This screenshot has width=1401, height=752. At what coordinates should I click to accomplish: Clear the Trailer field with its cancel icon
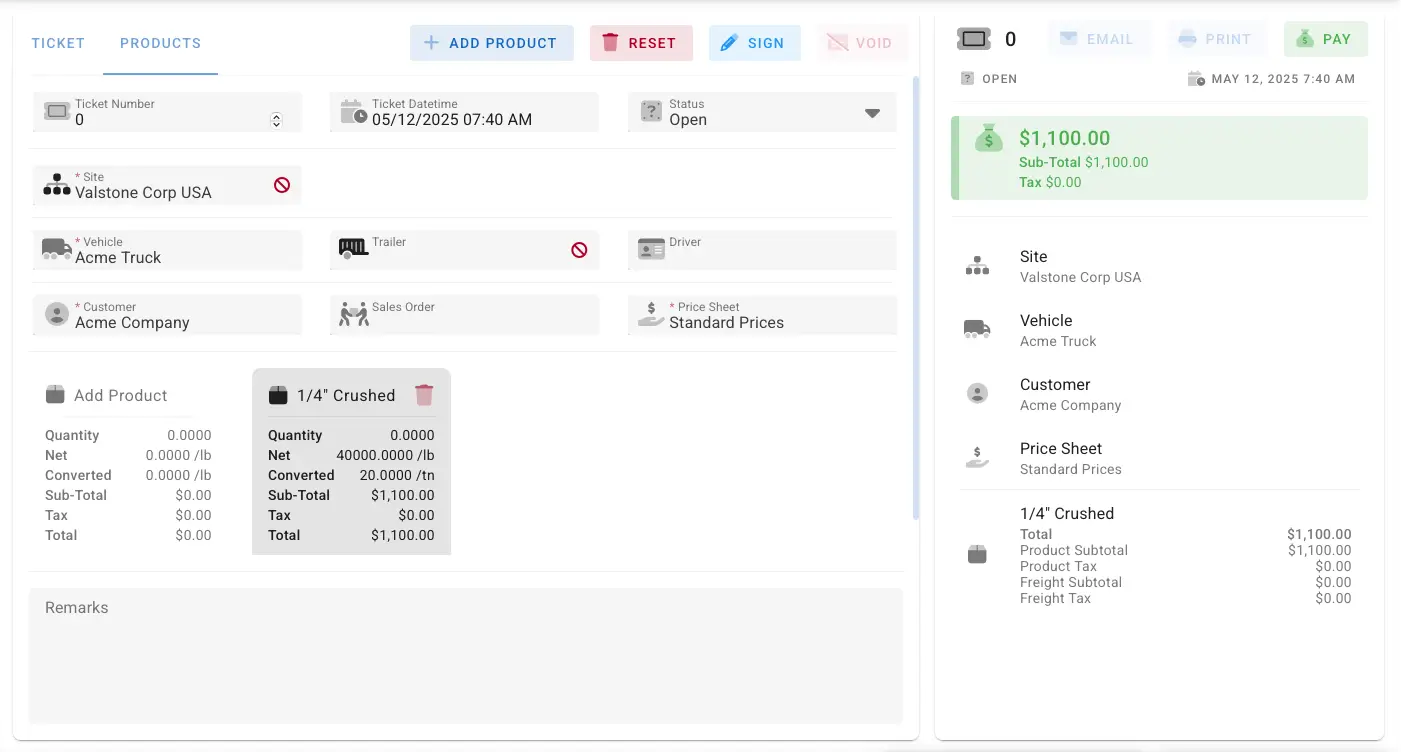tap(579, 250)
